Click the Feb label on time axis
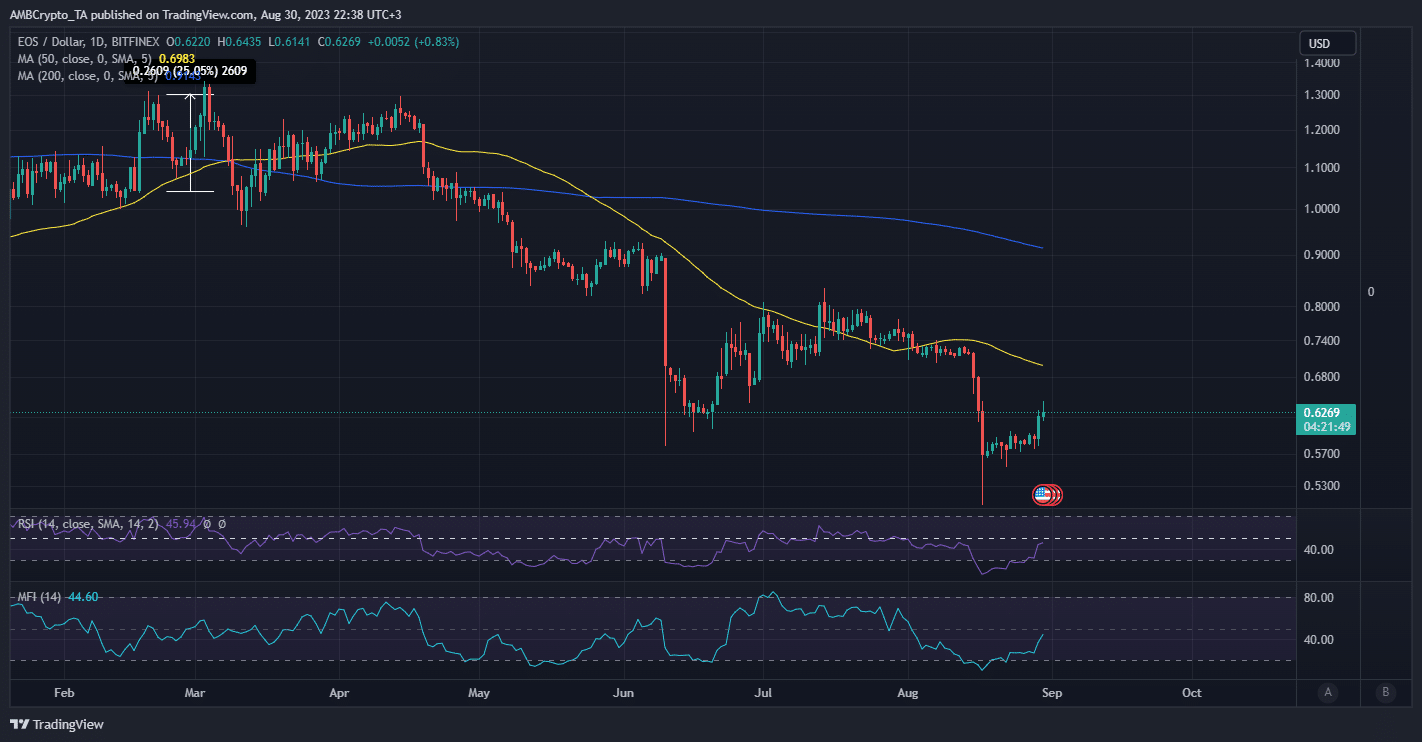This screenshot has height=742, width=1422. click(64, 692)
